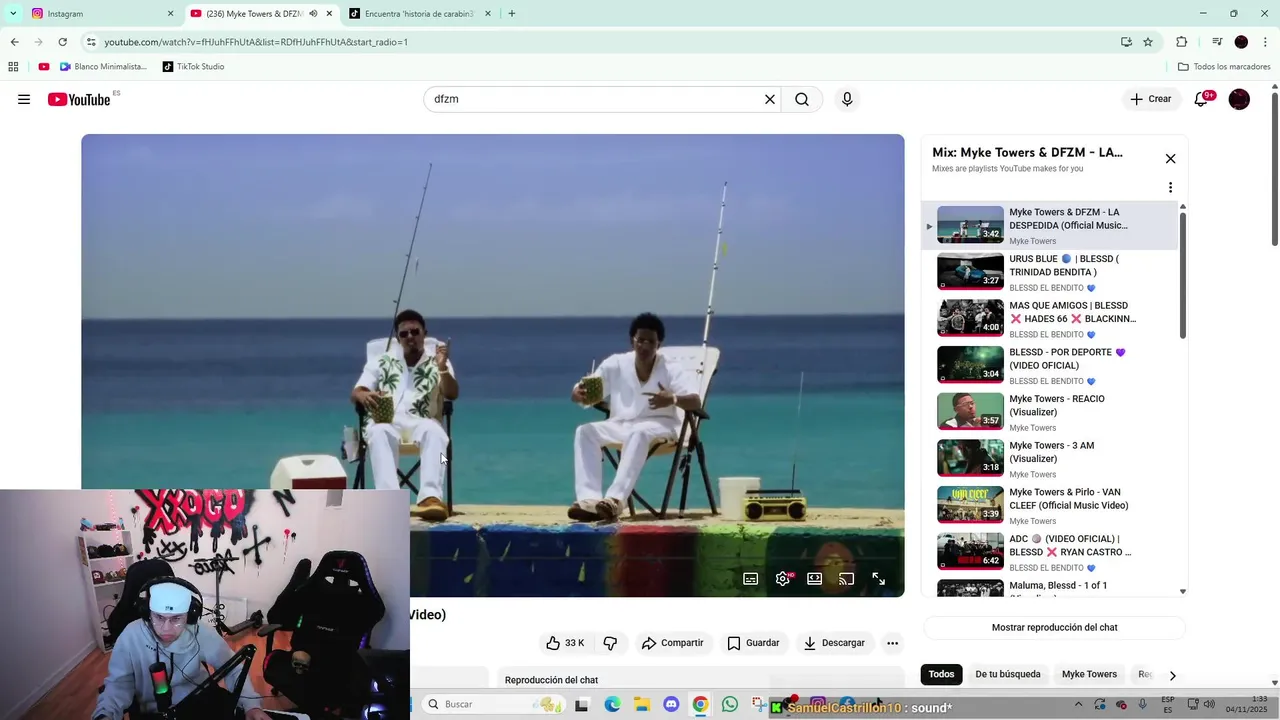The height and width of the screenshot is (720, 1280).
Task: Open the TikTok Studio bookmark
Action: [x=192, y=67]
